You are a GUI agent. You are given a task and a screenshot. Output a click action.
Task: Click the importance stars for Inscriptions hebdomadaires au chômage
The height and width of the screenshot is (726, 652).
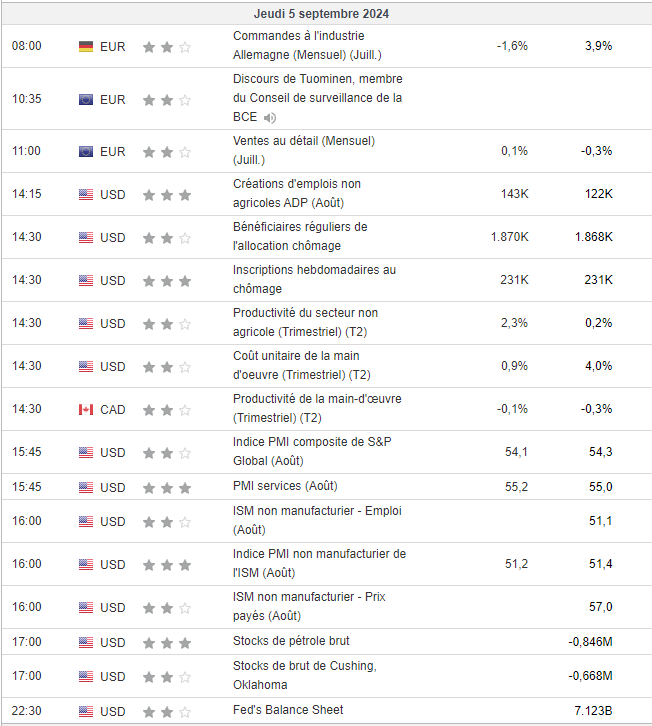(166, 281)
